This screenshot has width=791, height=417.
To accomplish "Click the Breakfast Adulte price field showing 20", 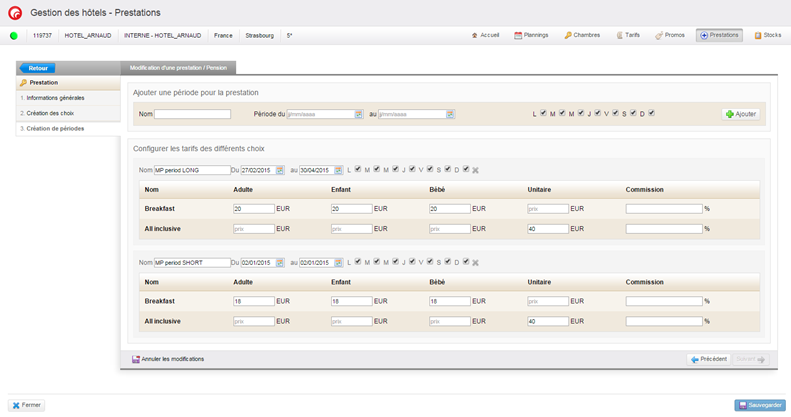I will tap(253, 208).
